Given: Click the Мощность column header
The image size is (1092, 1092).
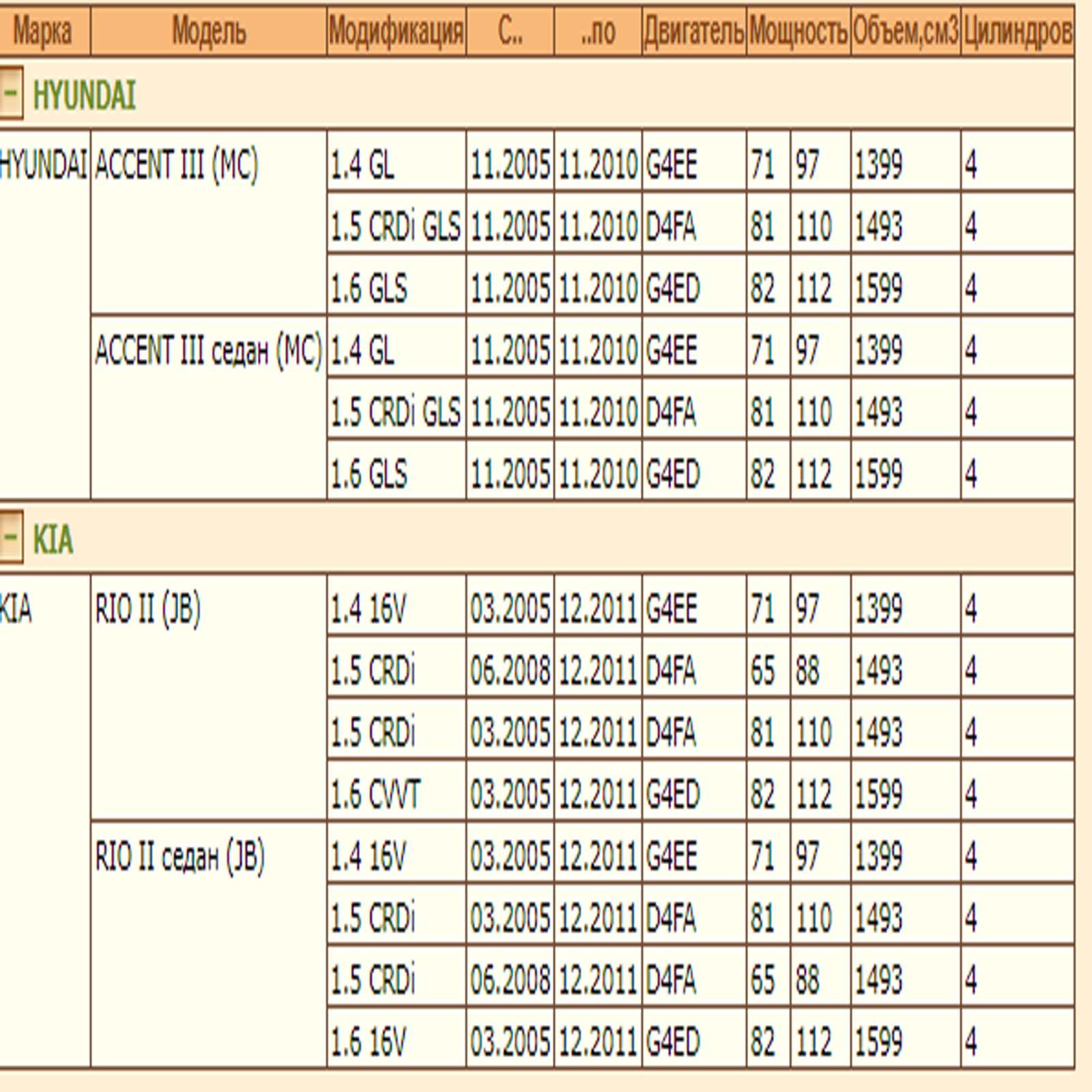Looking at the screenshot, I should (798, 31).
